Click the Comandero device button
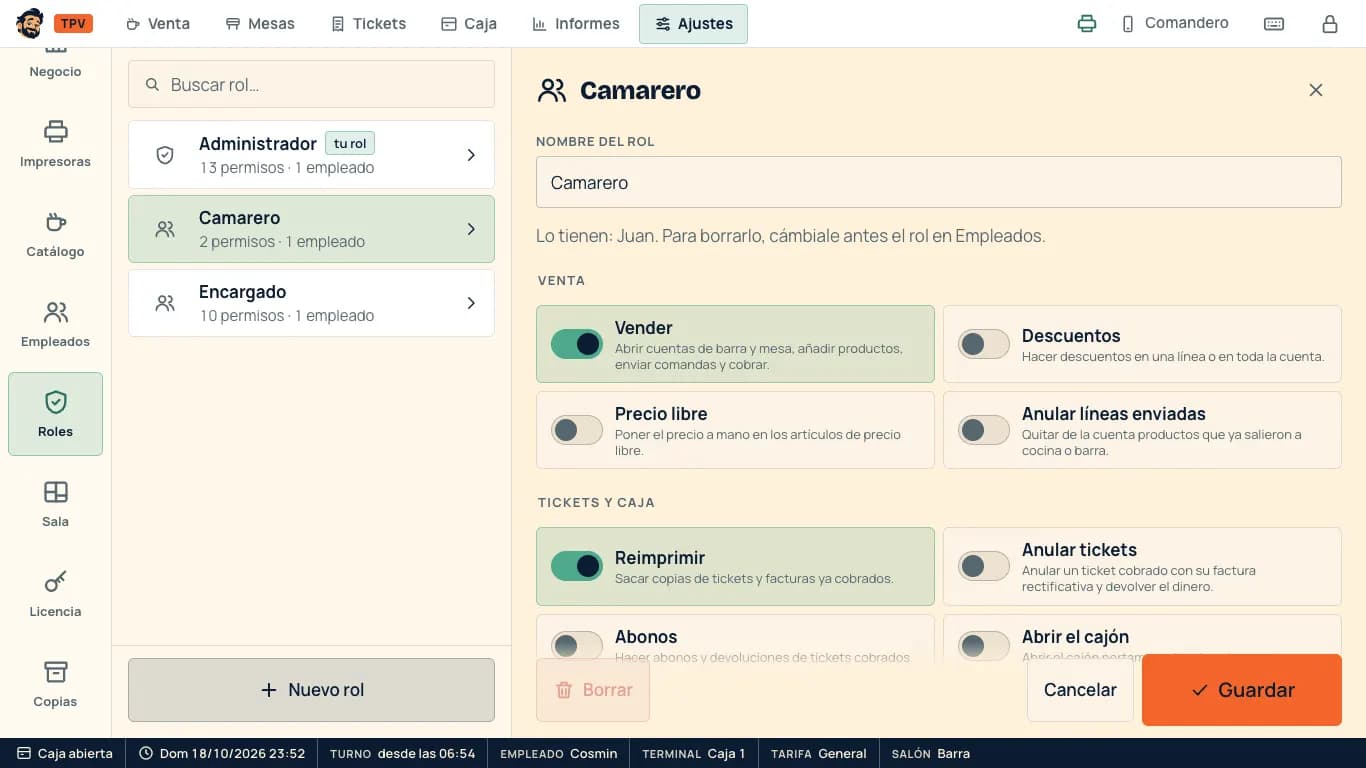Viewport: 1366px width, 768px height. coord(1174,23)
